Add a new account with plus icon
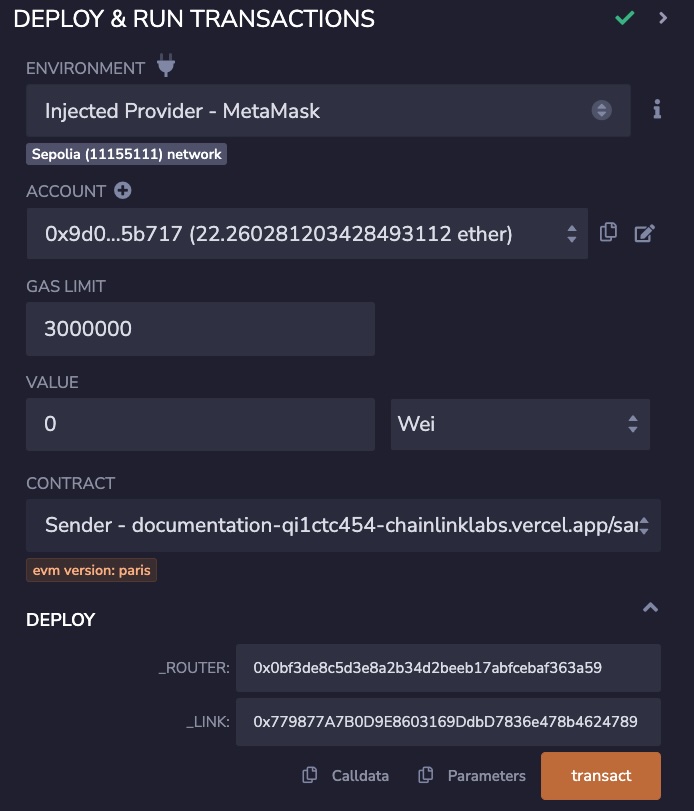Image resolution: width=694 pixels, height=811 pixels. pyautogui.click(x=123, y=190)
